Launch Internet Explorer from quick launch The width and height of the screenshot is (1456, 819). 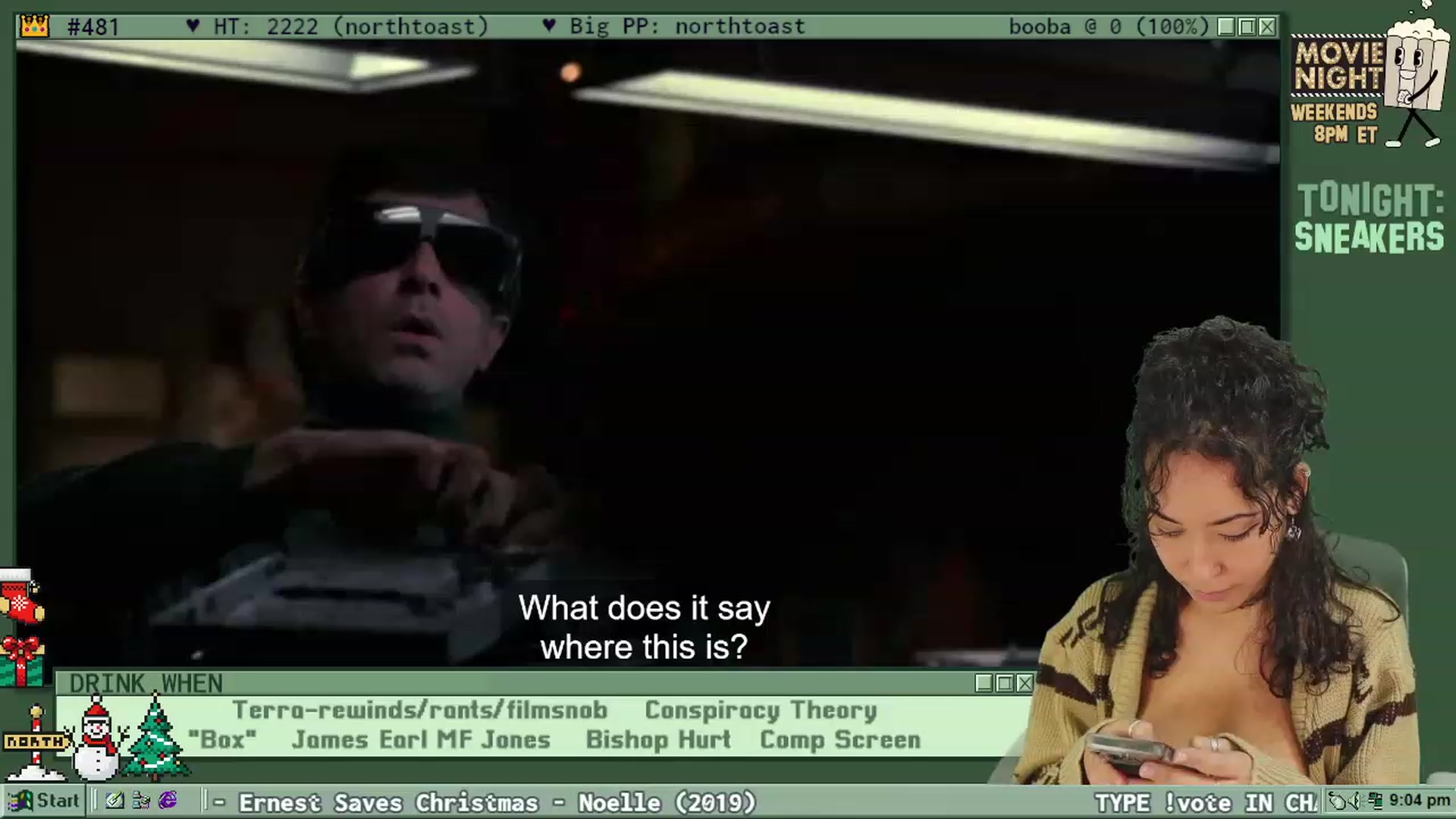tap(168, 801)
